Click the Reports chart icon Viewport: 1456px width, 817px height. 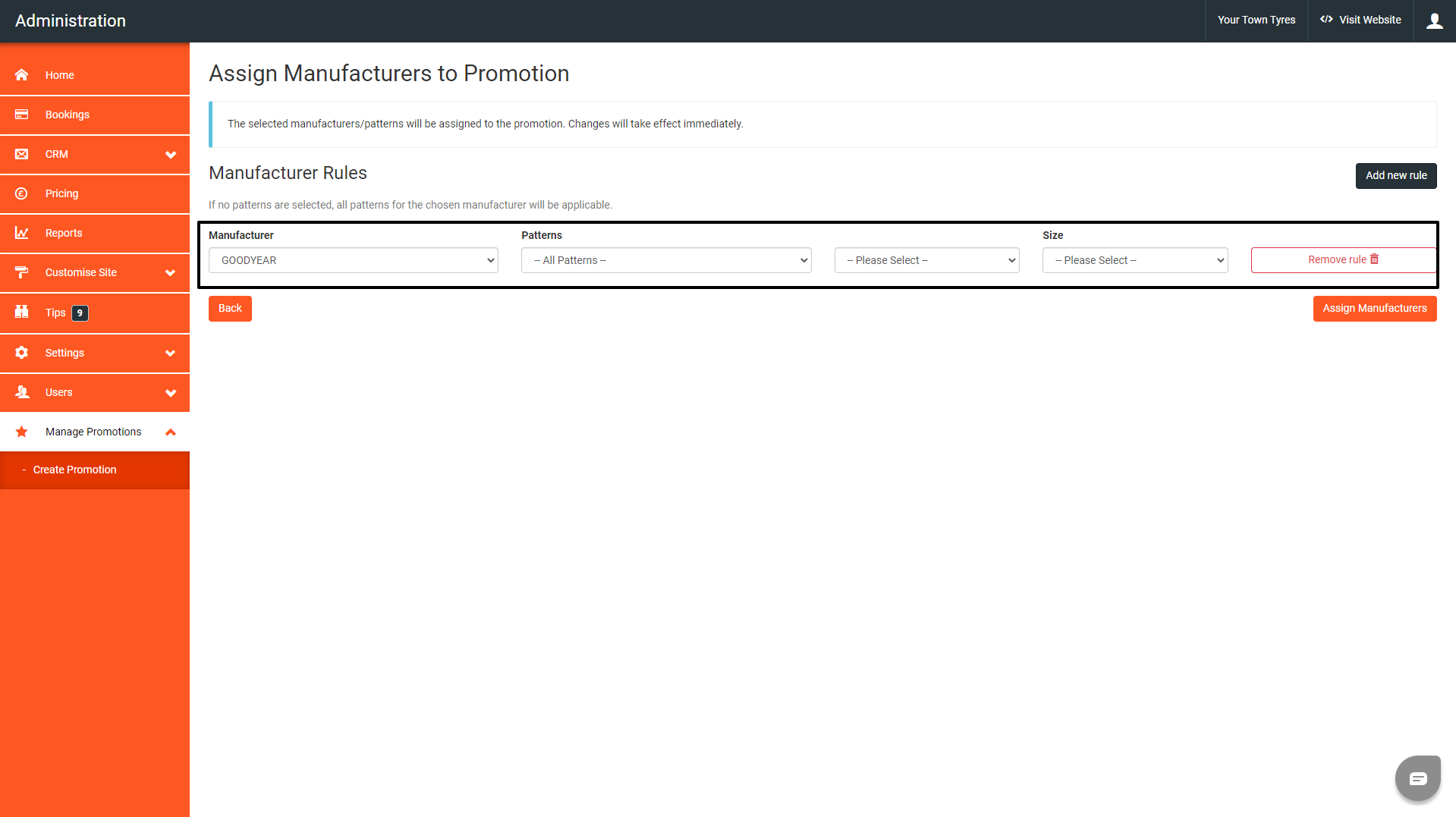pos(21,233)
